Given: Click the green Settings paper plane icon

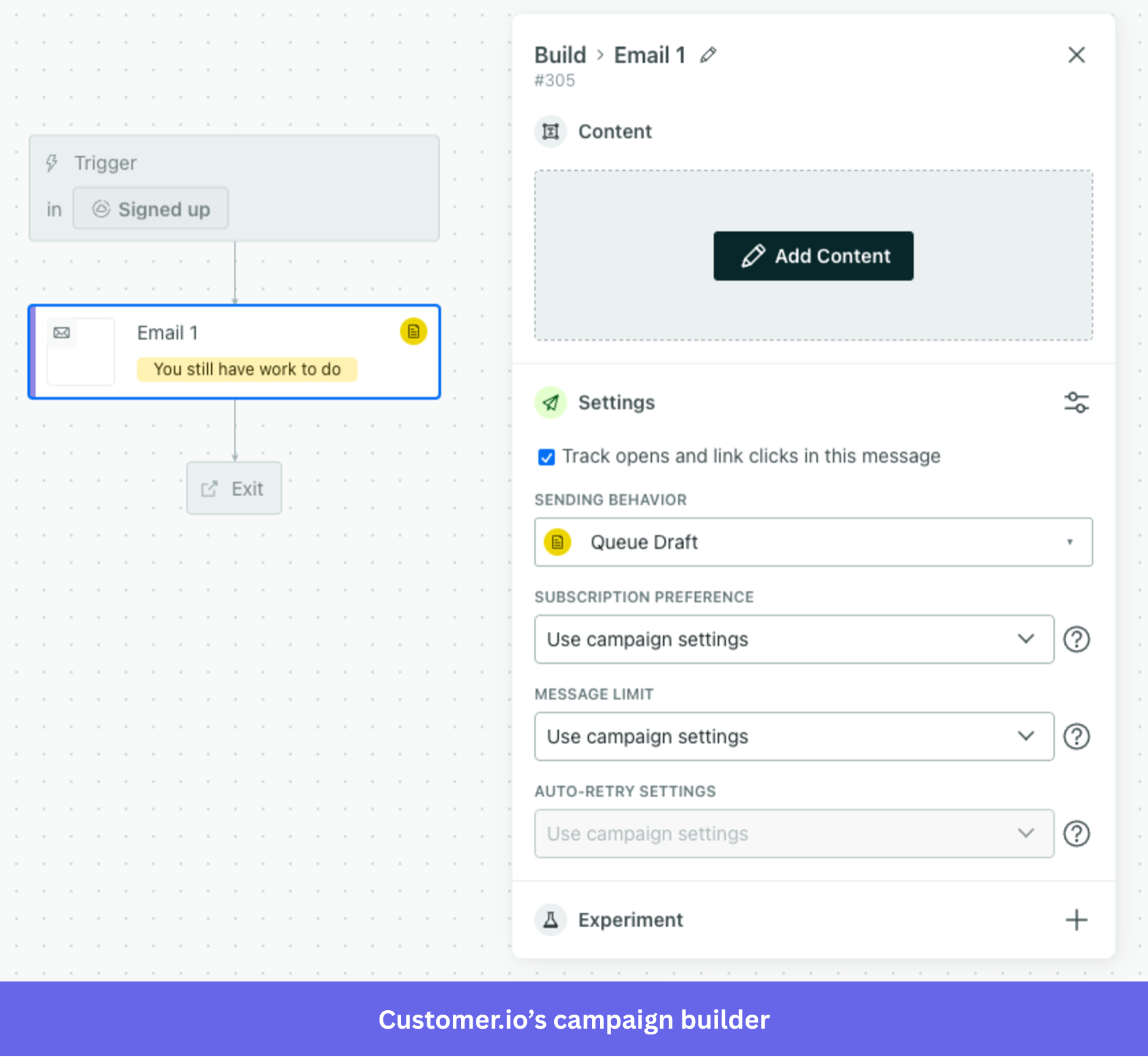Looking at the screenshot, I should (x=550, y=402).
